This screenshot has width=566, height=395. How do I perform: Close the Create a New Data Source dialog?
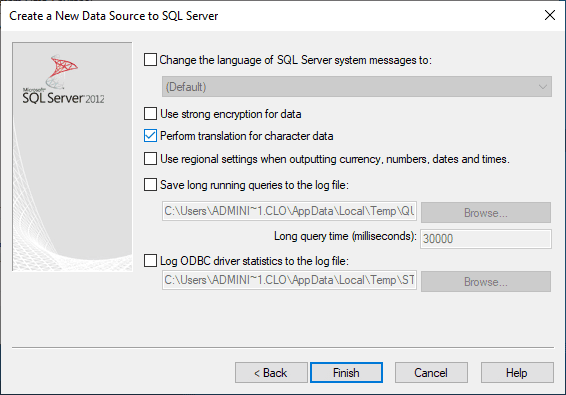pyautogui.click(x=550, y=15)
